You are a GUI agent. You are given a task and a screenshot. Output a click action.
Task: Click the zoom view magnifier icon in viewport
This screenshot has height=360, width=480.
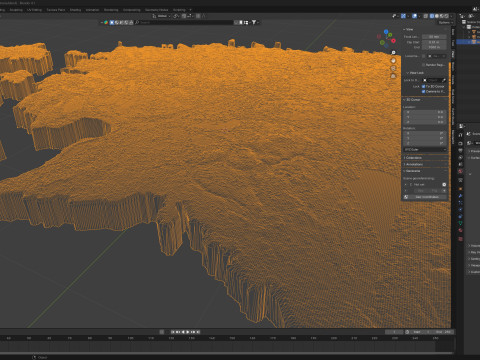pos(393,53)
